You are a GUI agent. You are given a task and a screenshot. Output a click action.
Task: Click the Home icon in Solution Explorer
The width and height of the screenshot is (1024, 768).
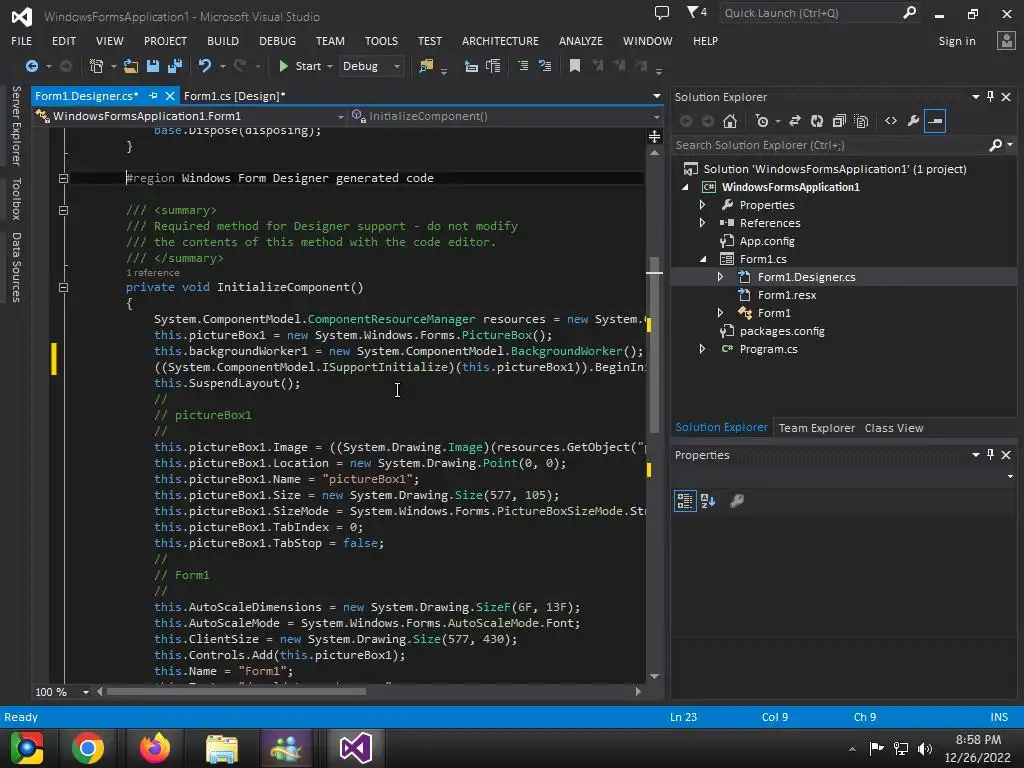[730, 121]
